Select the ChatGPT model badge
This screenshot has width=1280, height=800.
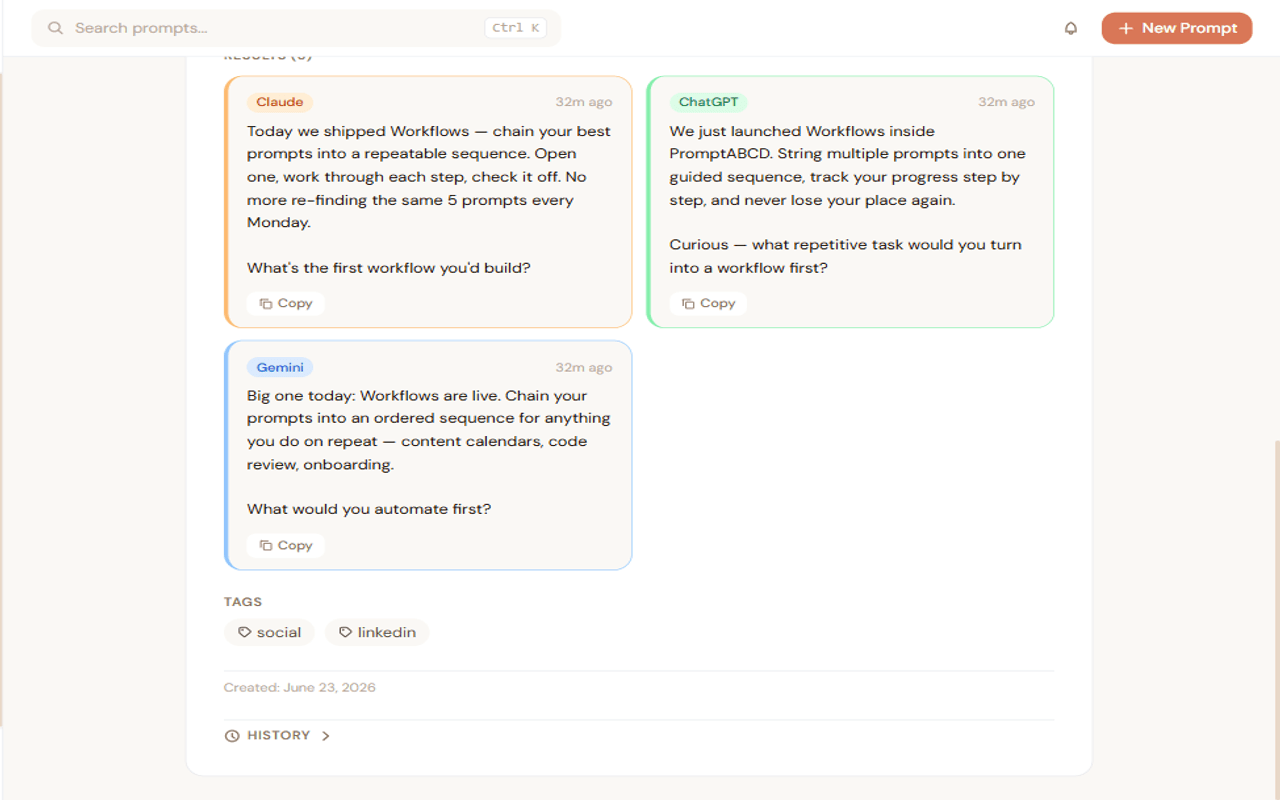(x=708, y=102)
